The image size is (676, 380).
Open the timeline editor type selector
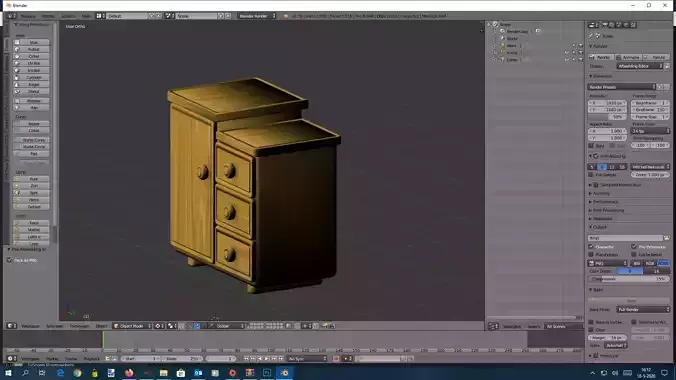[x=12, y=358]
